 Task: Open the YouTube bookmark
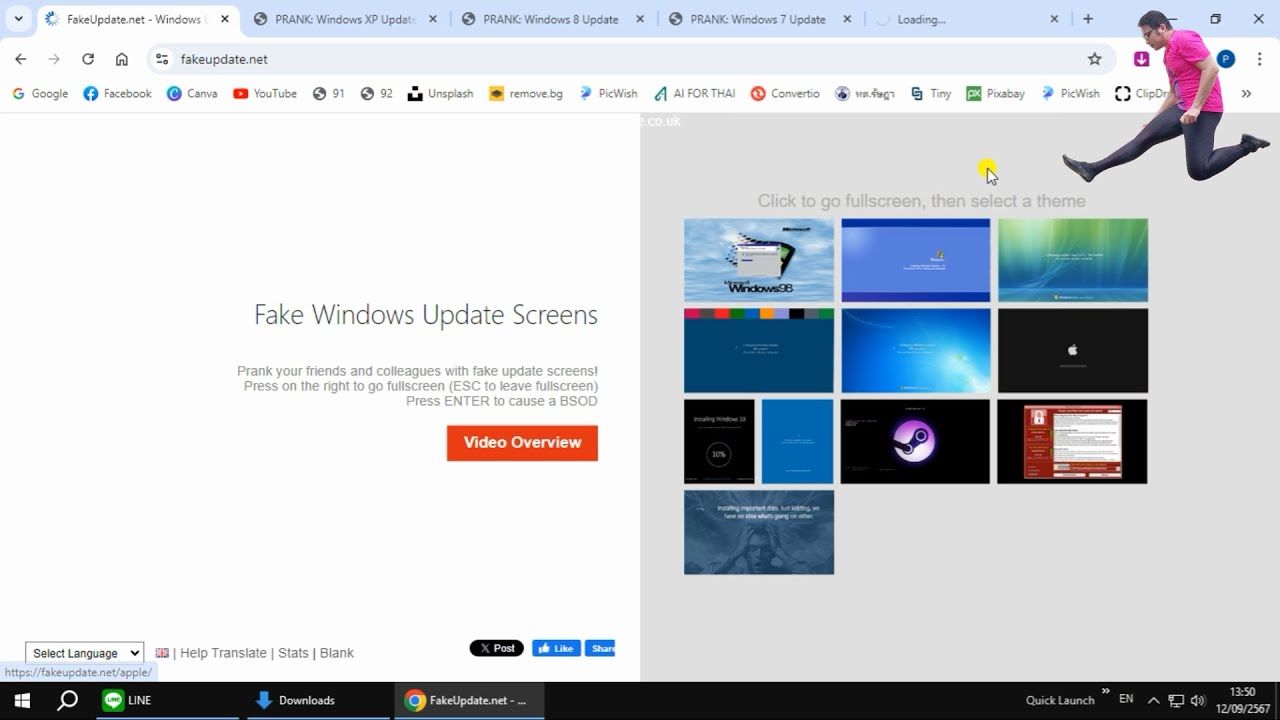click(265, 93)
